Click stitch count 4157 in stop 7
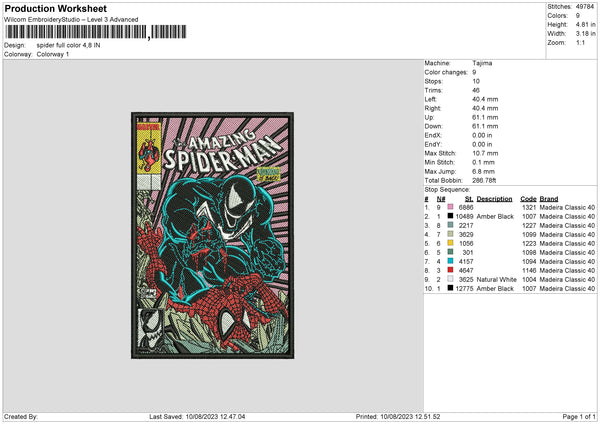The image size is (600, 424). point(466,261)
